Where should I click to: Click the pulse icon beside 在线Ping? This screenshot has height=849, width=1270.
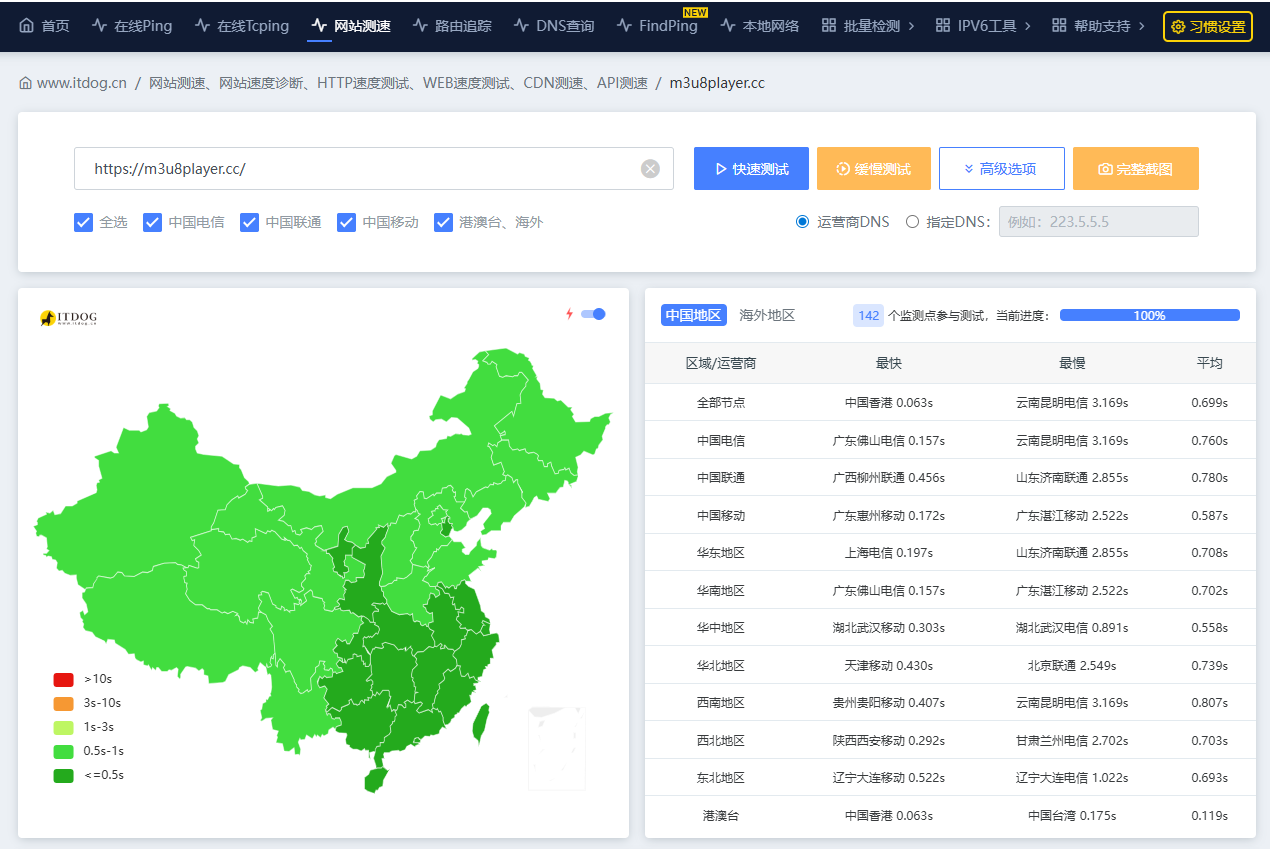[99, 26]
